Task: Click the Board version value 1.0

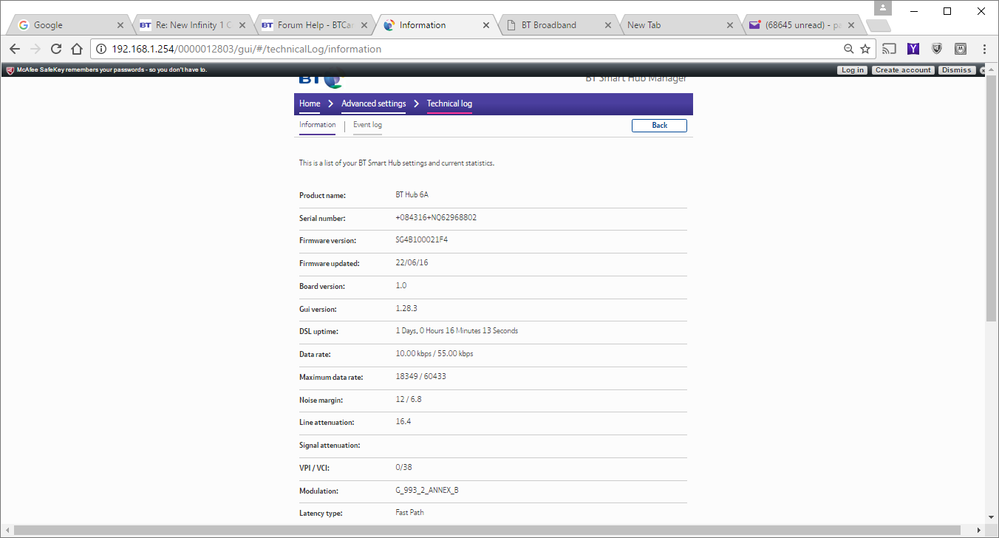Action: (401, 286)
